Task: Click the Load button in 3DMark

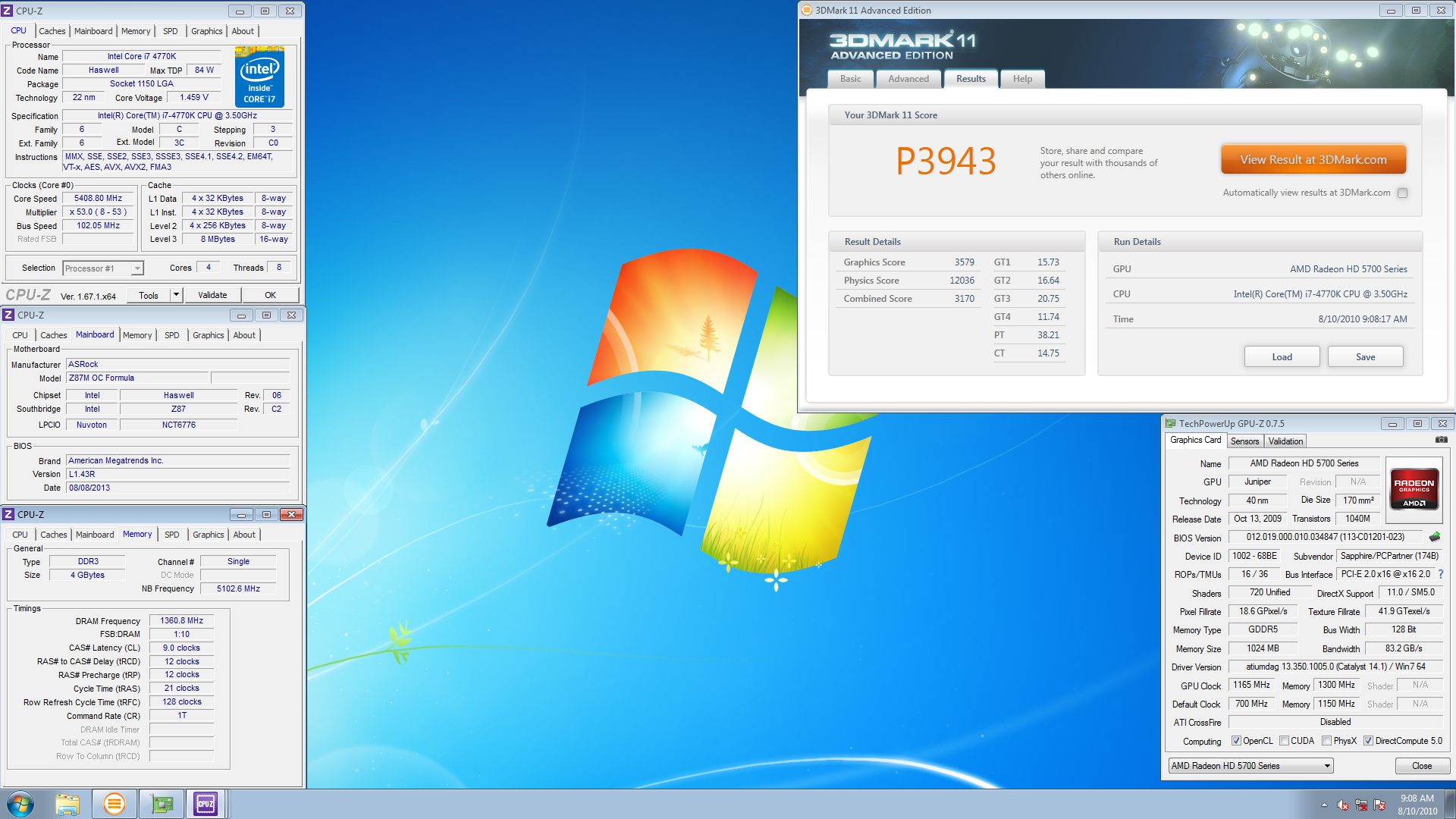Action: tap(1282, 357)
